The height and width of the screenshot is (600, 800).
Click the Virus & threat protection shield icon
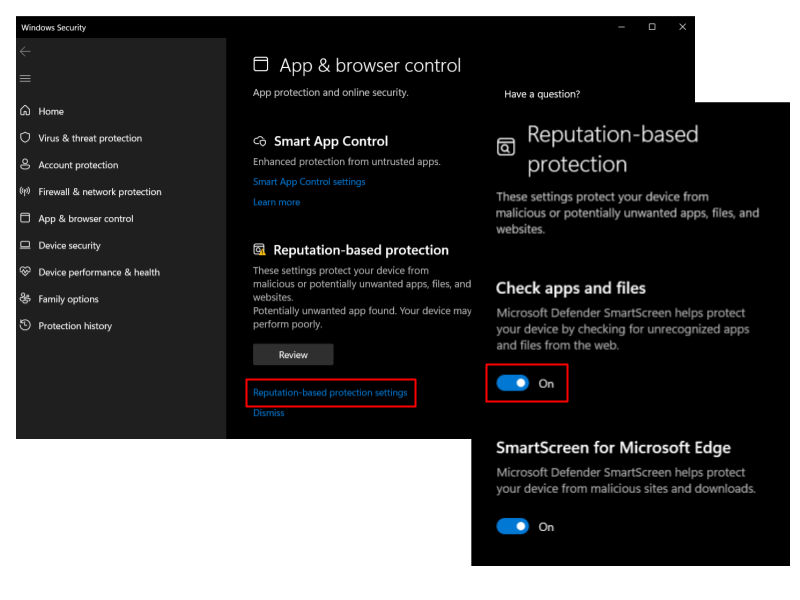(25, 138)
